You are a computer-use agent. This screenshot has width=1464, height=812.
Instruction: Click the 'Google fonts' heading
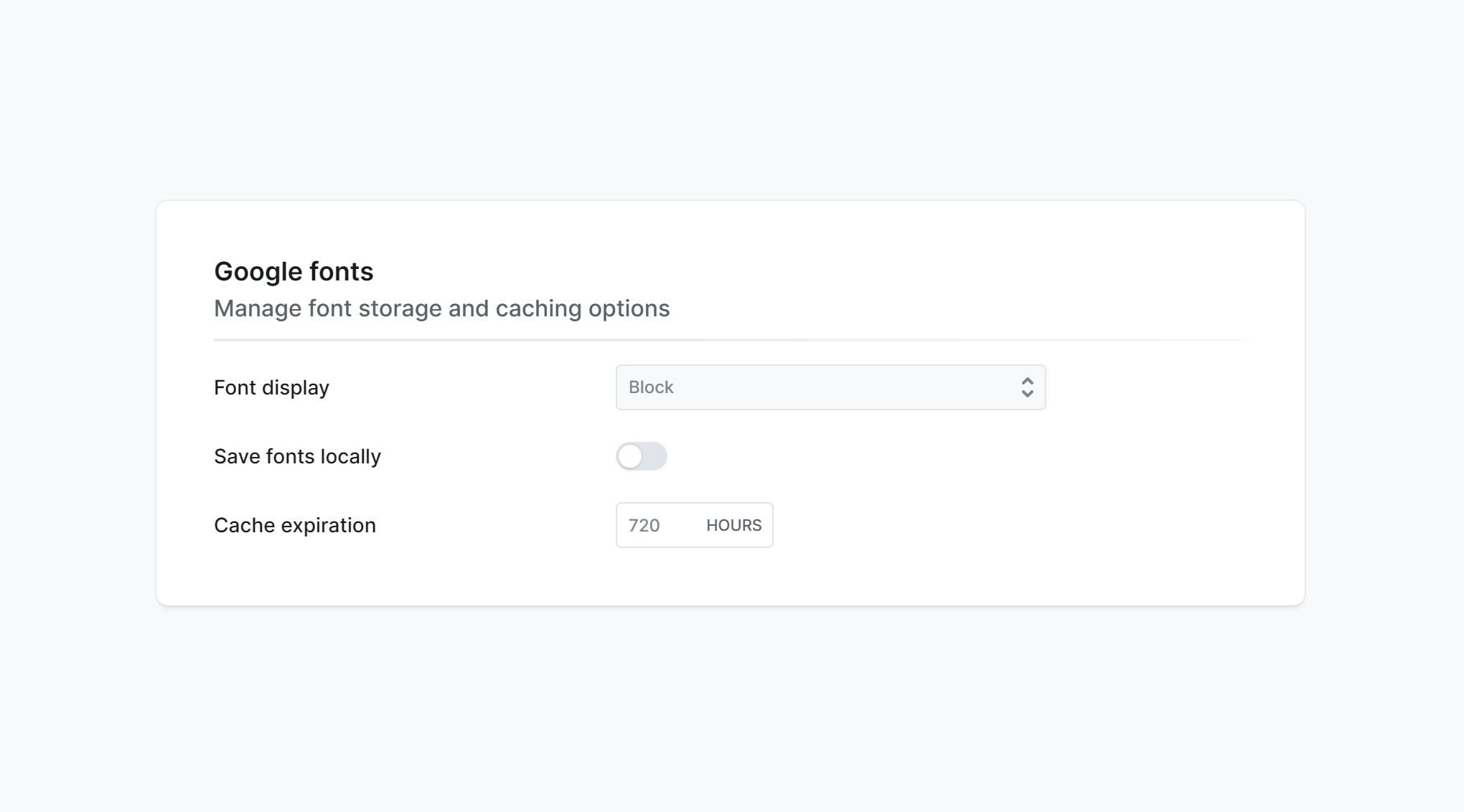pos(294,271)
